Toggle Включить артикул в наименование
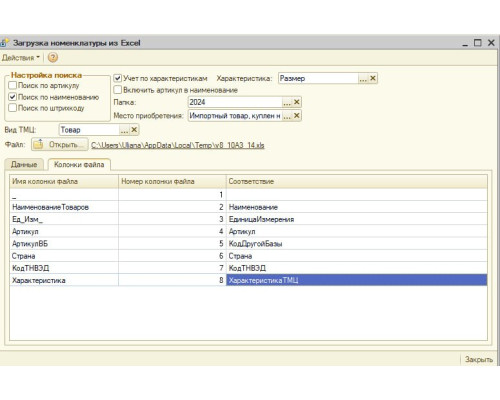This screenshot has height=400, width=500. 118,90
